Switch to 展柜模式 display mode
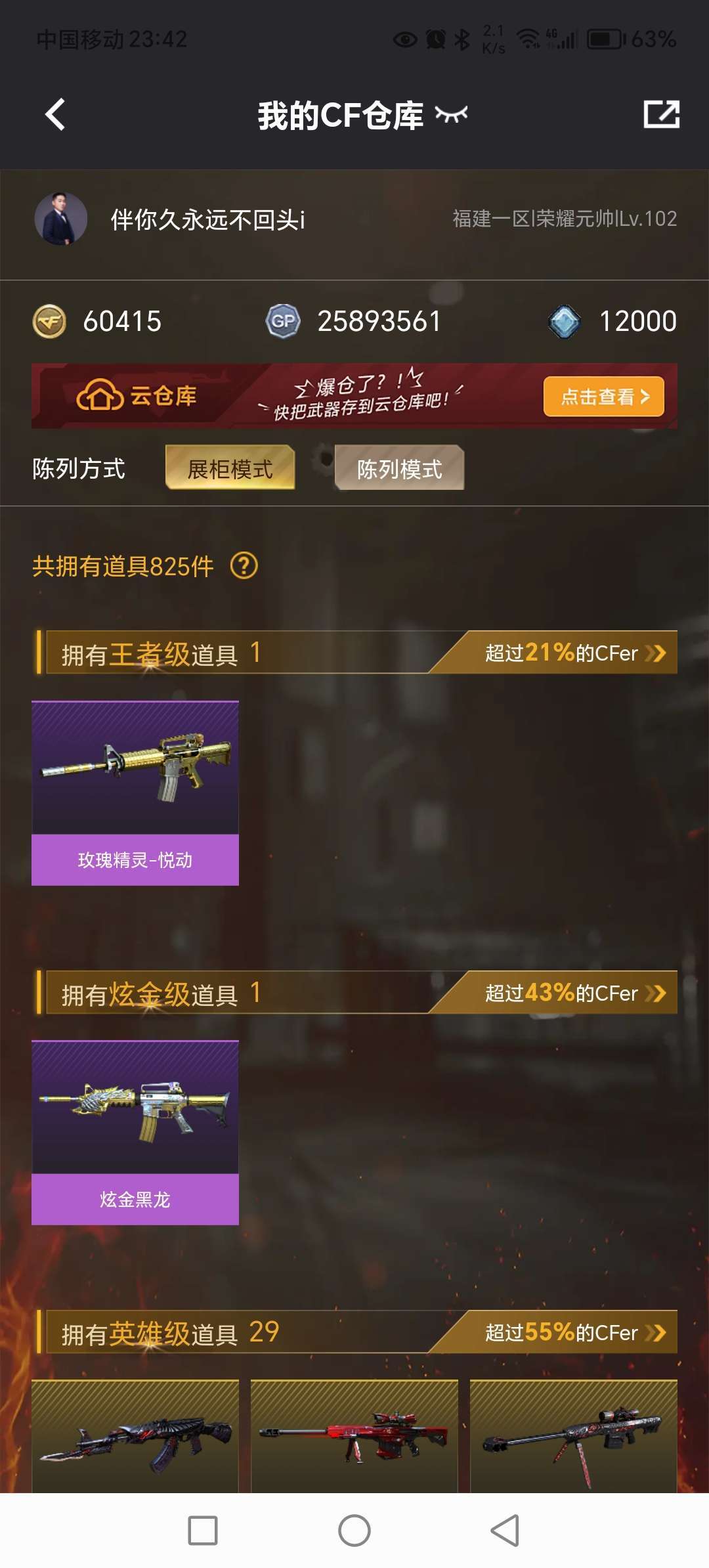 (230, 468)
